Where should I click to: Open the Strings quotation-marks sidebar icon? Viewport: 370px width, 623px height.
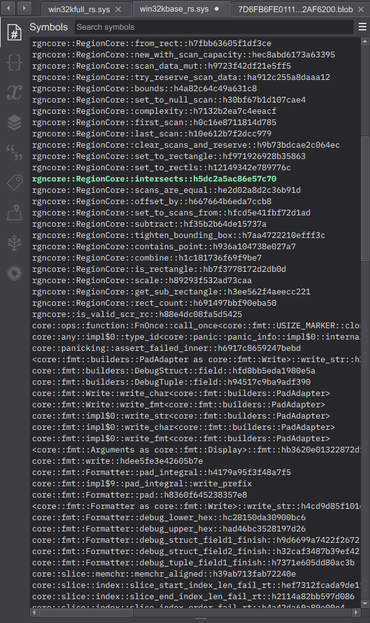(14, 153)
